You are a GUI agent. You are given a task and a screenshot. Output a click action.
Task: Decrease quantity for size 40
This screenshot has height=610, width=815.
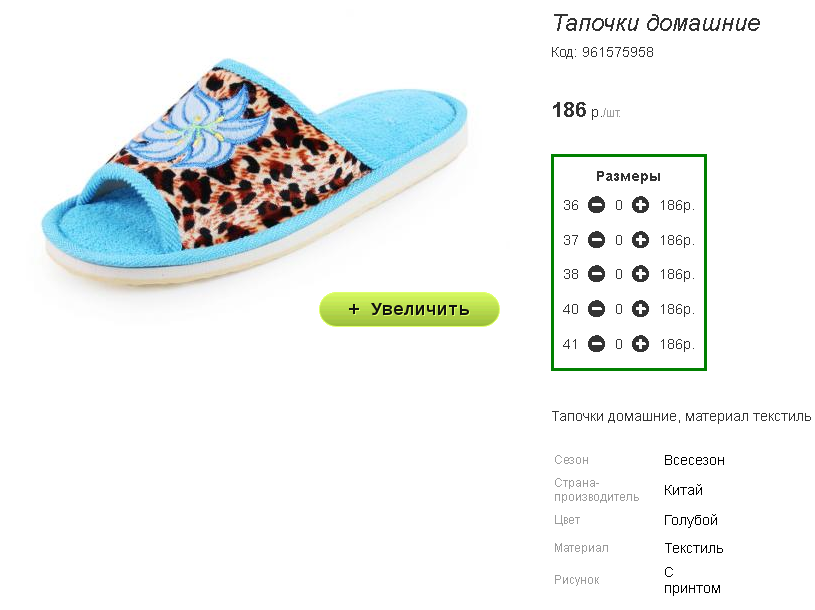click(596, 309)
